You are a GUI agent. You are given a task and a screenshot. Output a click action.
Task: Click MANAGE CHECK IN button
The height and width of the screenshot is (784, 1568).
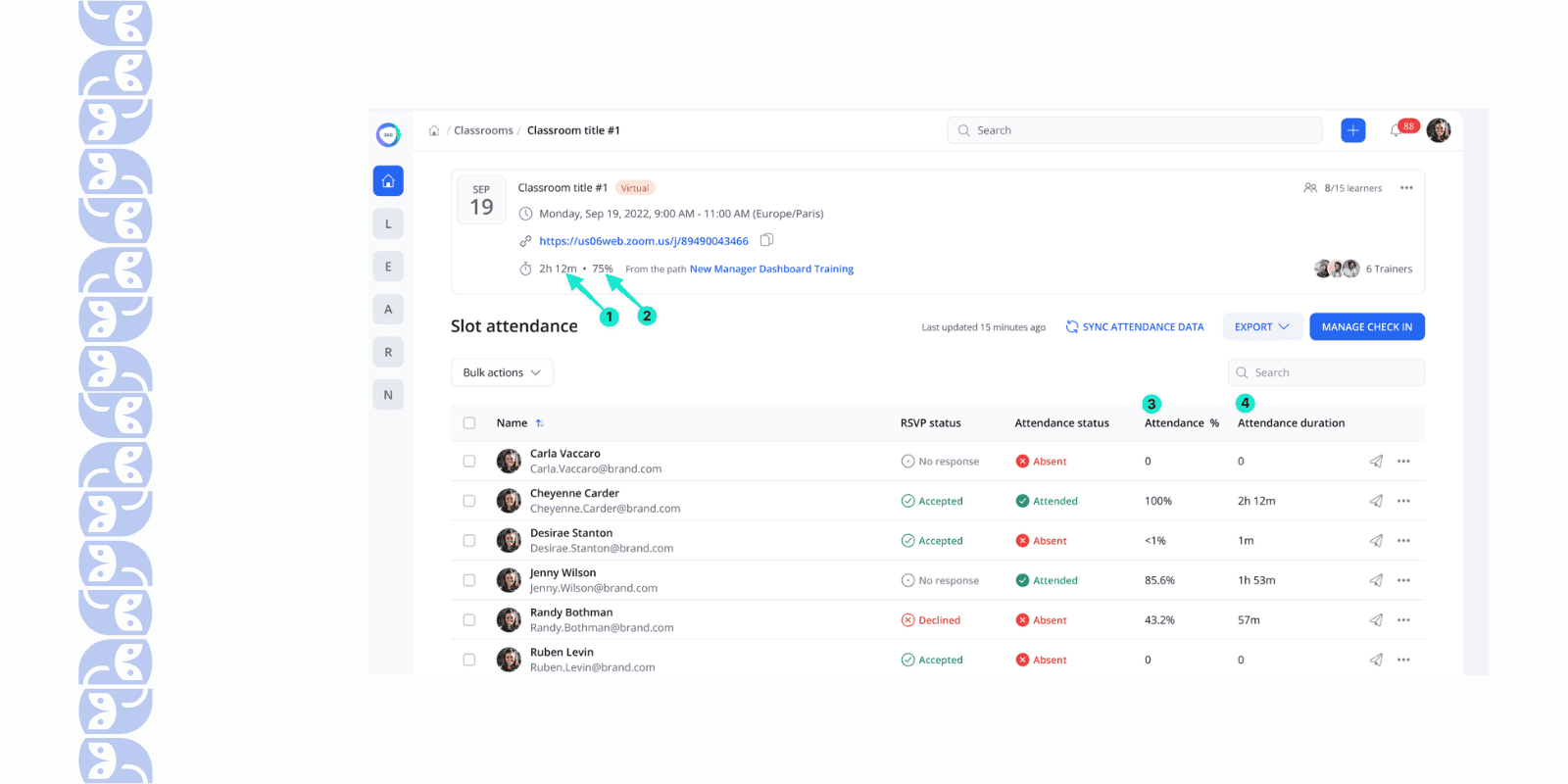(1367, 327)
